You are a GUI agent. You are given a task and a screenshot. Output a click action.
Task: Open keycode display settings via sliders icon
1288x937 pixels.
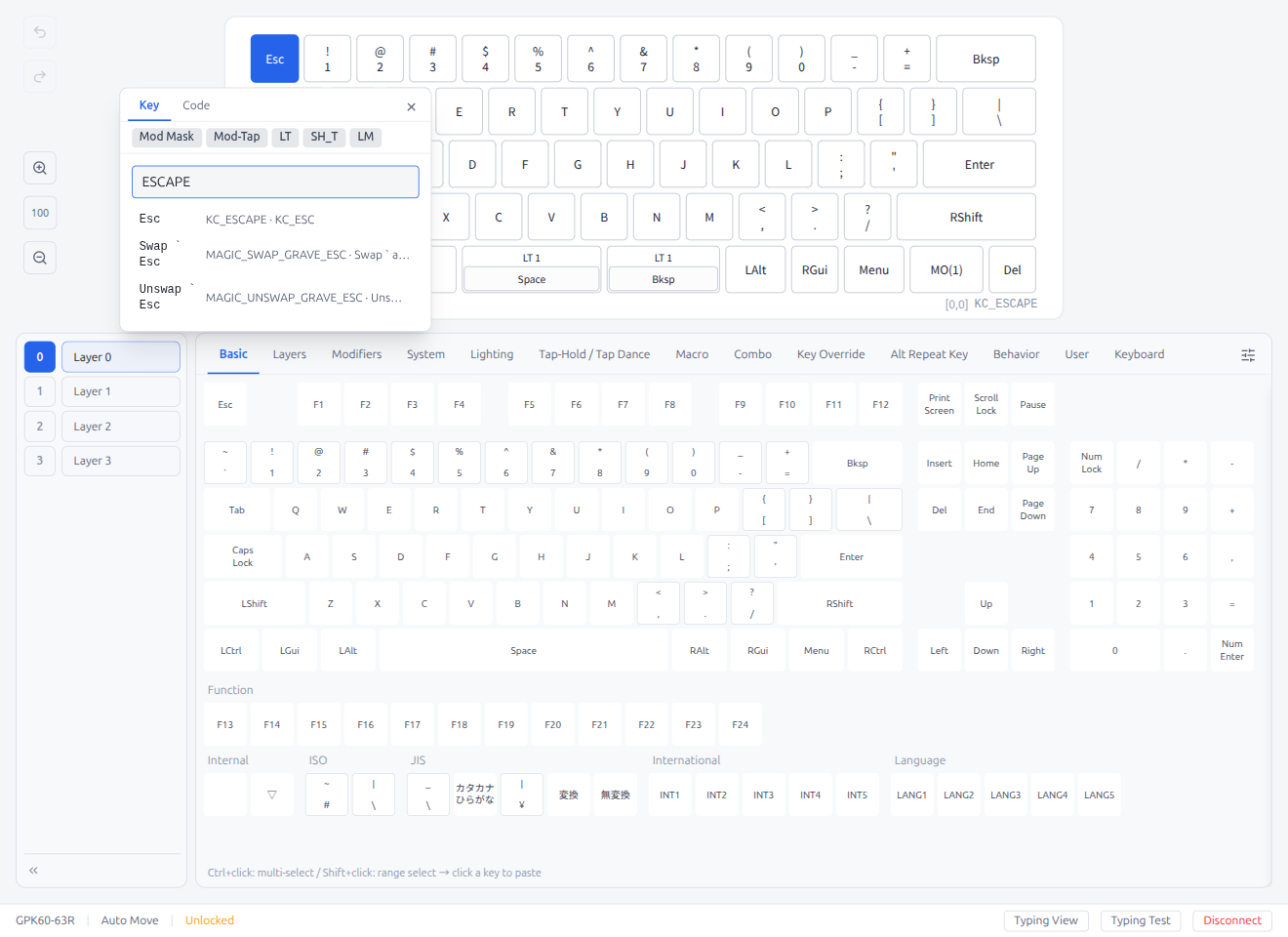point(1248,355)
